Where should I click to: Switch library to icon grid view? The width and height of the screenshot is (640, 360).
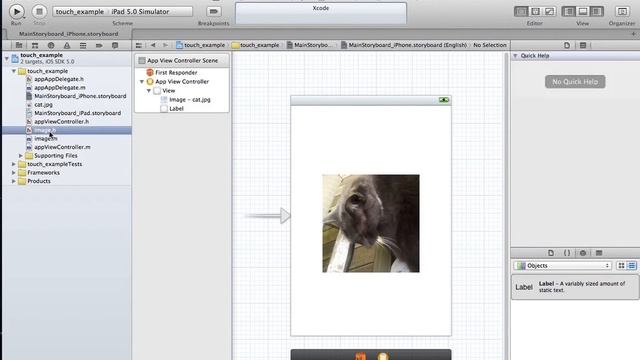click(621, 266)
